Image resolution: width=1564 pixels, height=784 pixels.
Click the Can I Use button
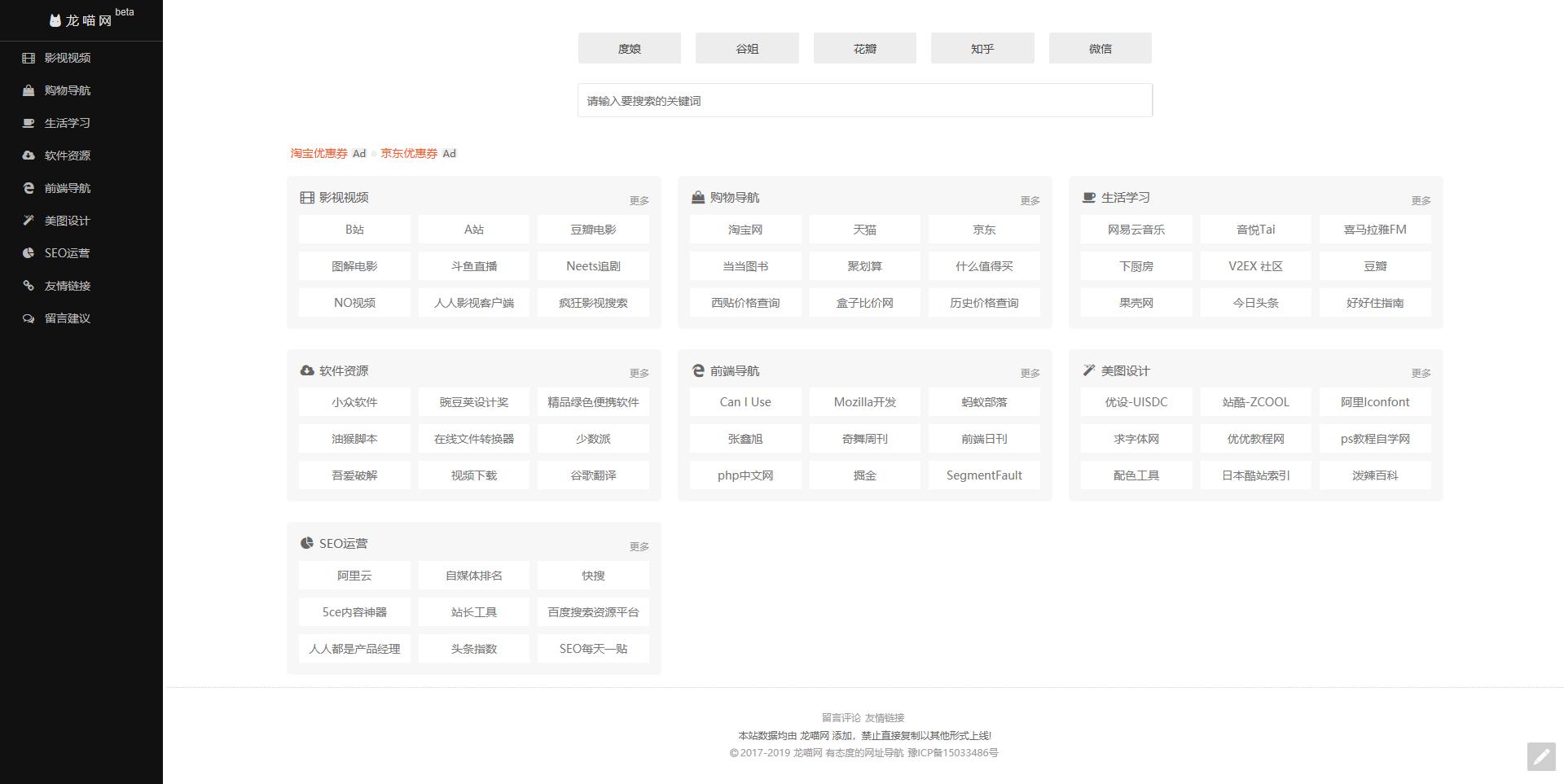pyautogui.click(x=744, y=401)
